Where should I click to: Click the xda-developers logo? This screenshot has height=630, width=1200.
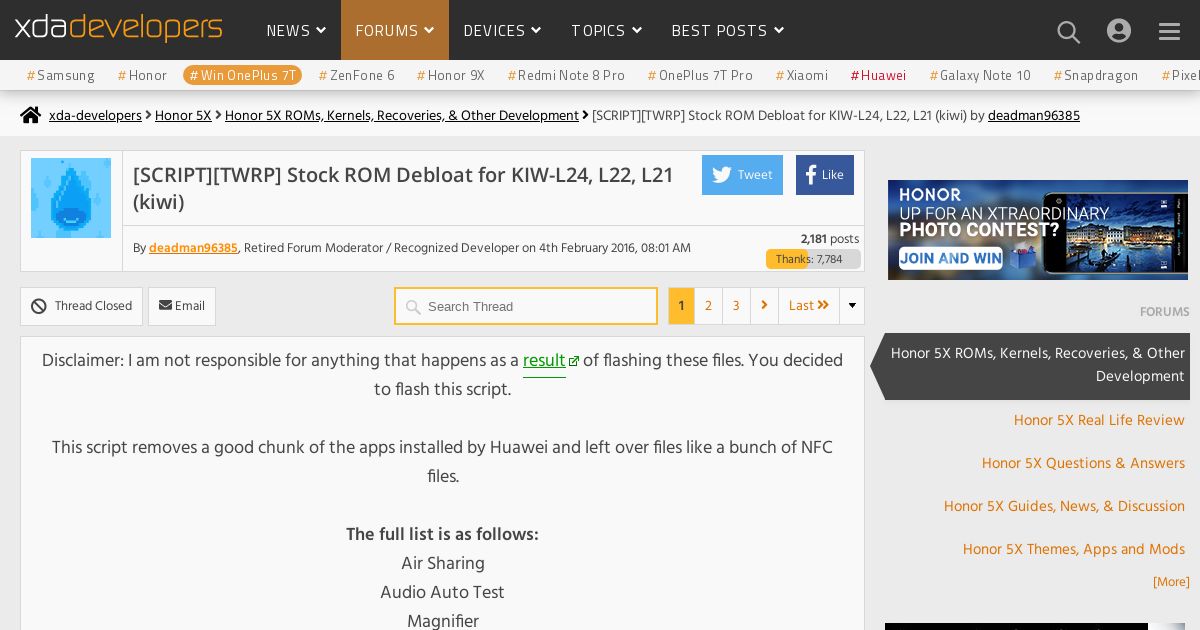118,28
